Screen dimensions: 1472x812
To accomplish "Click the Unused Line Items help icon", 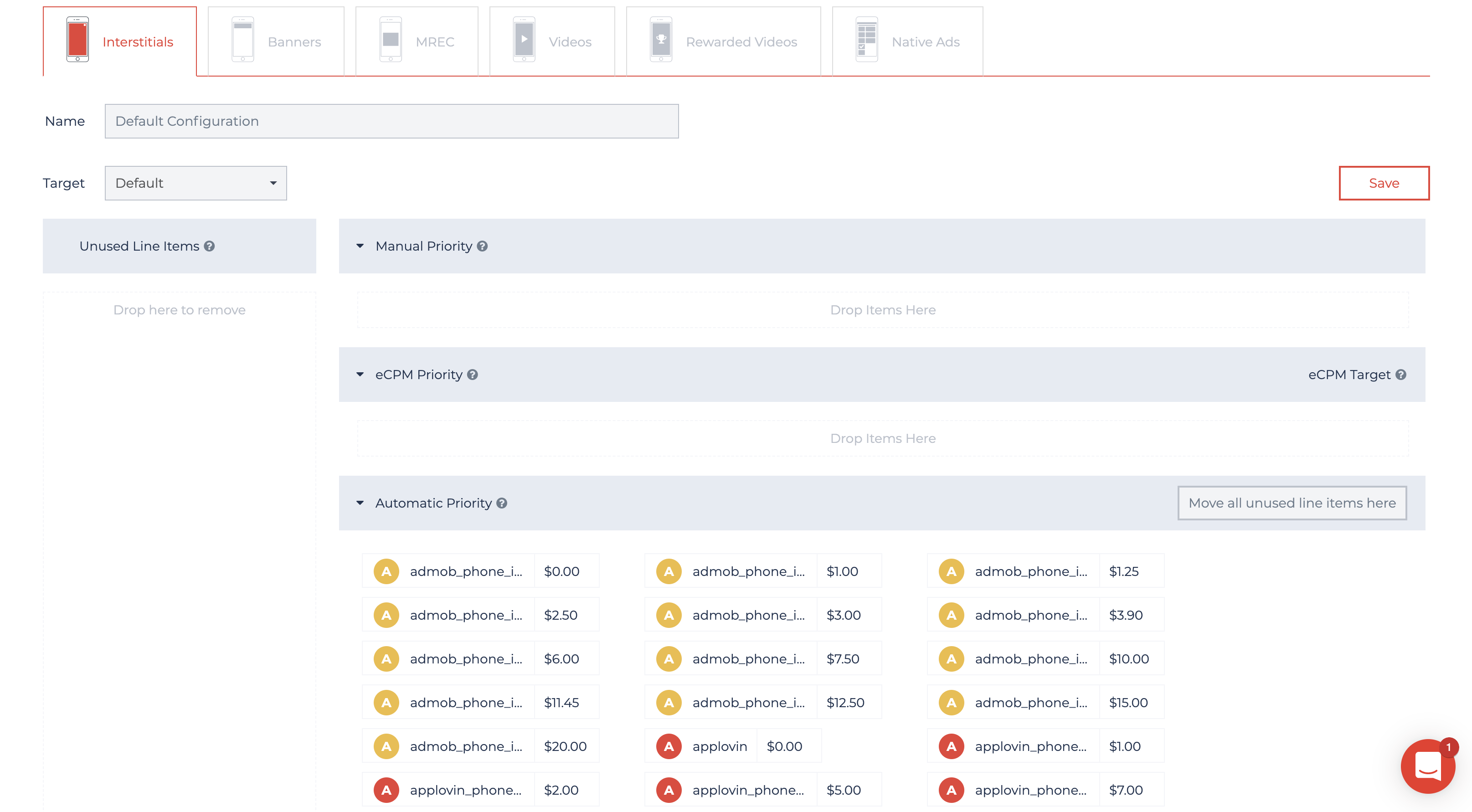I will [210, 246].
